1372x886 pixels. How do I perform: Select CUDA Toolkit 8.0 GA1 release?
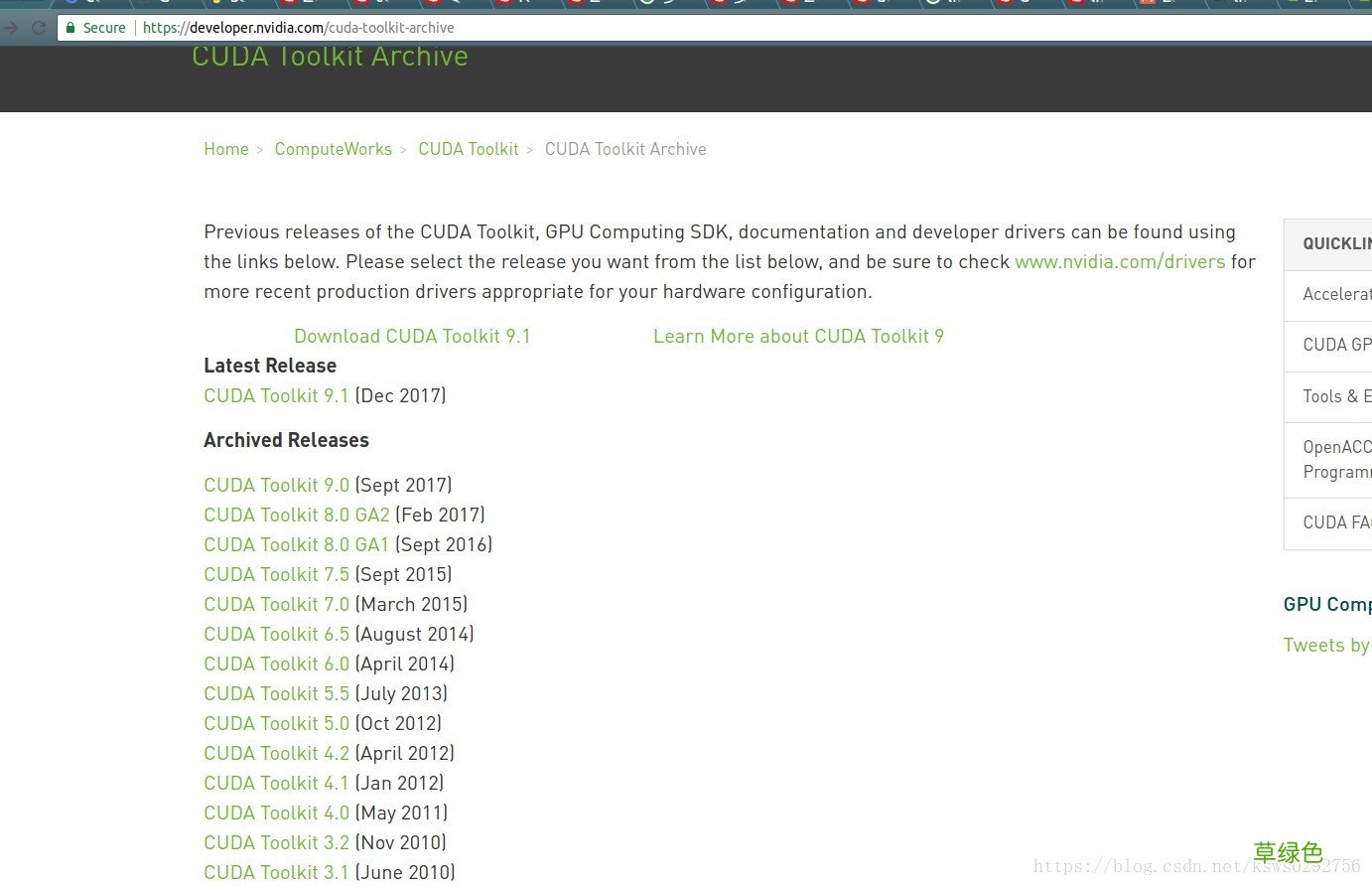(297, 545)
